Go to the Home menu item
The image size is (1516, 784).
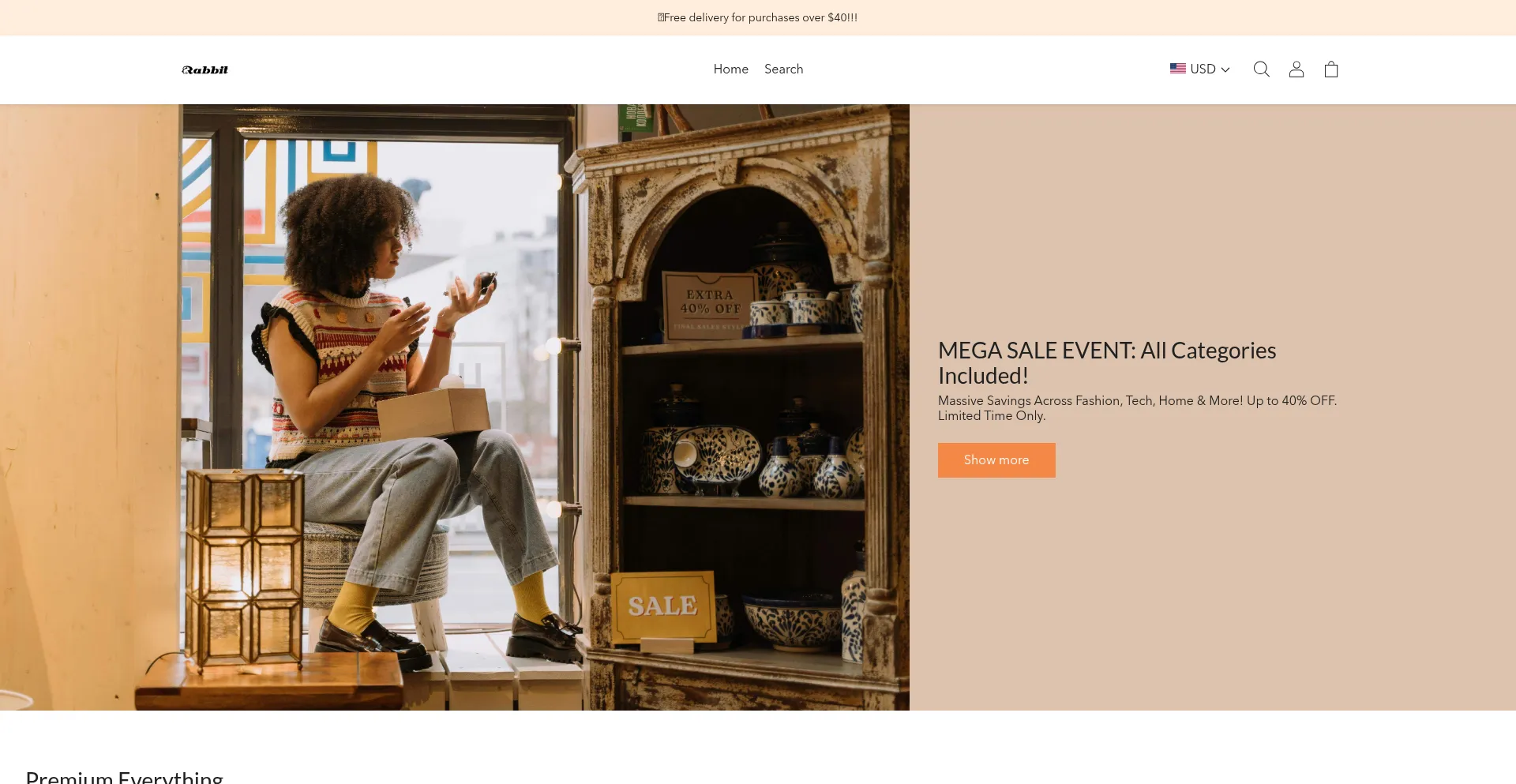730,69
